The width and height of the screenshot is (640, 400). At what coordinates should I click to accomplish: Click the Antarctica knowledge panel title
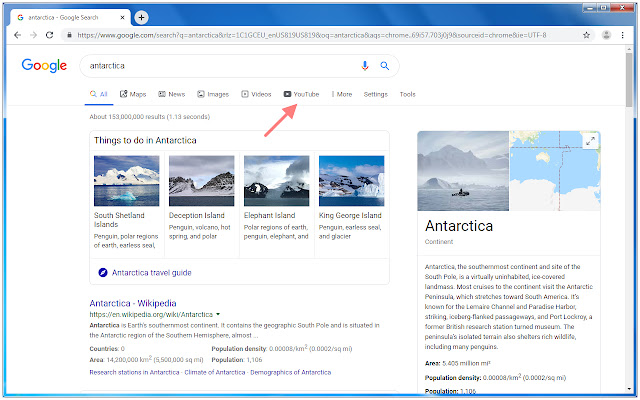pos(459,226)
